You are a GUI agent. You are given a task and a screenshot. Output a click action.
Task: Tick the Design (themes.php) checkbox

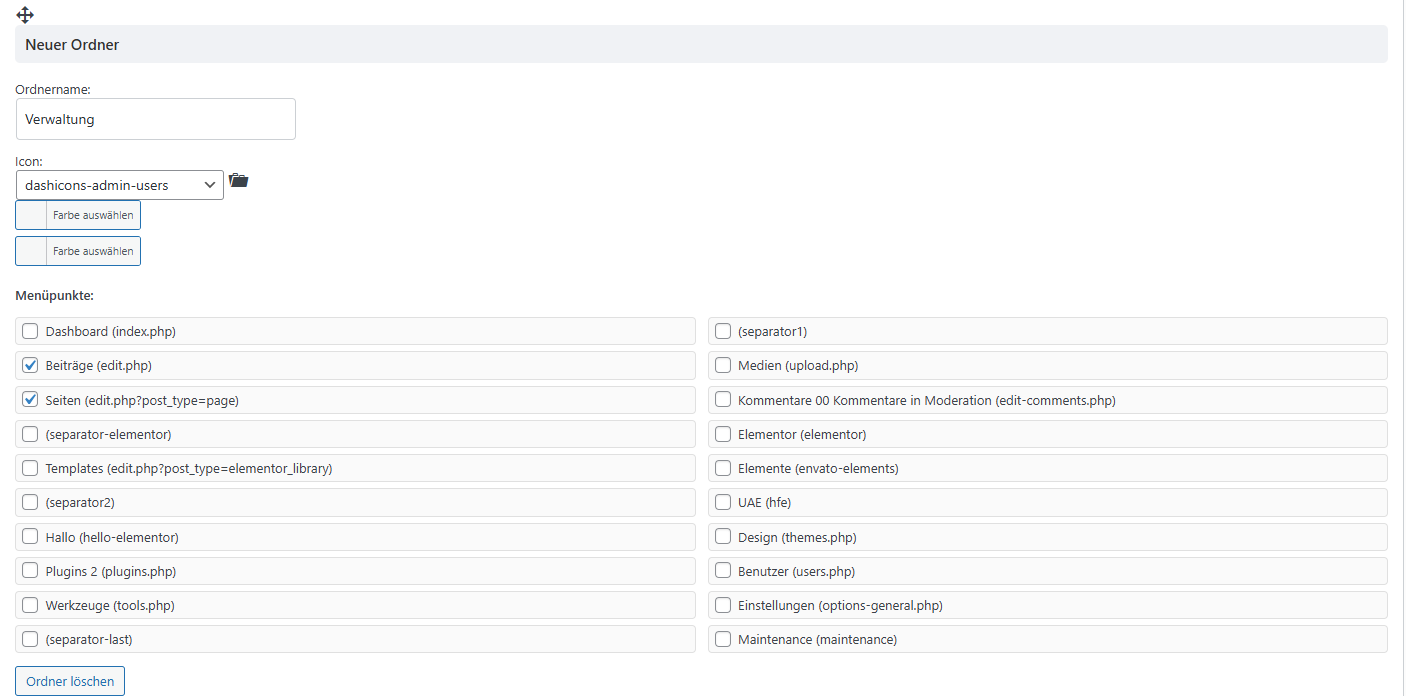723,537
